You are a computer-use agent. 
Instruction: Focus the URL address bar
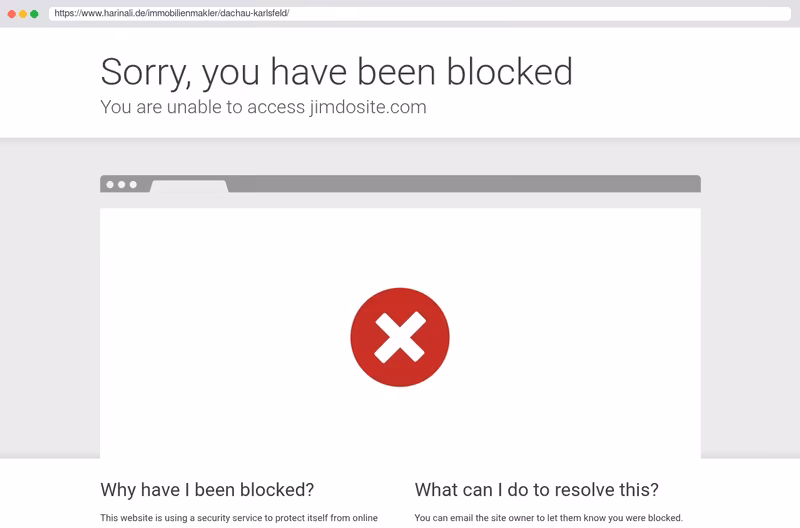tap(419, 14)
